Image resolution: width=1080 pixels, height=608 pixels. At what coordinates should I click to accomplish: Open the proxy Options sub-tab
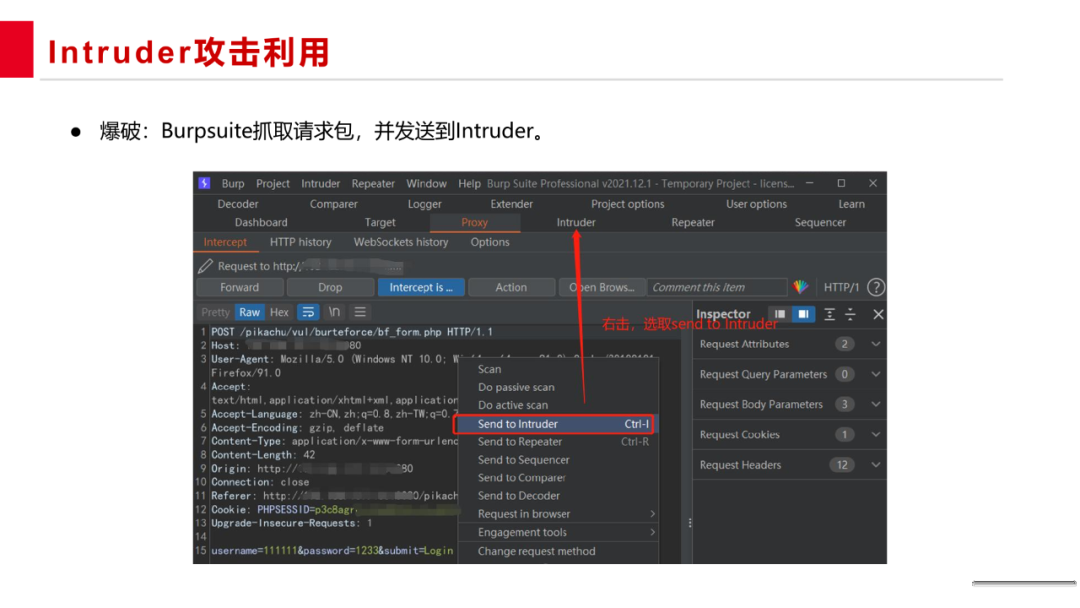point(490,242)
